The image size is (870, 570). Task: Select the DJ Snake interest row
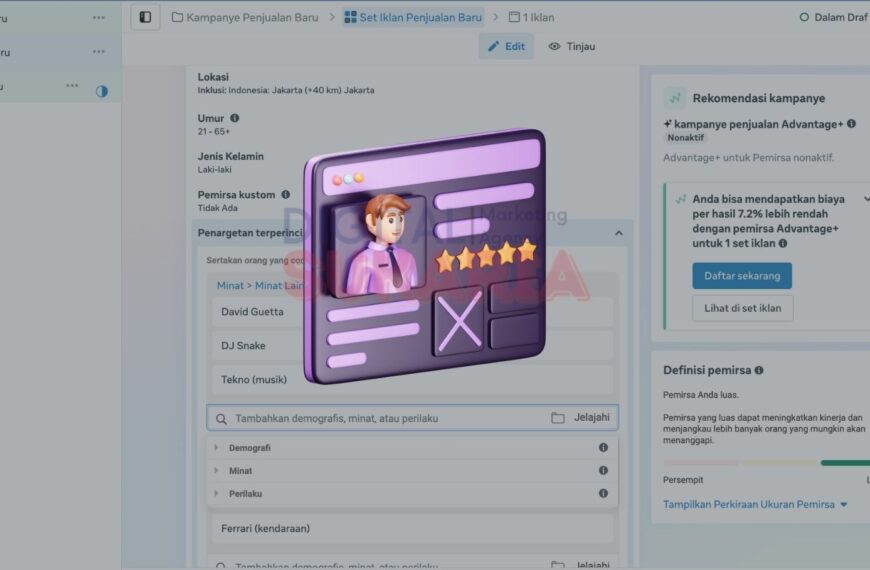point(412,345)
